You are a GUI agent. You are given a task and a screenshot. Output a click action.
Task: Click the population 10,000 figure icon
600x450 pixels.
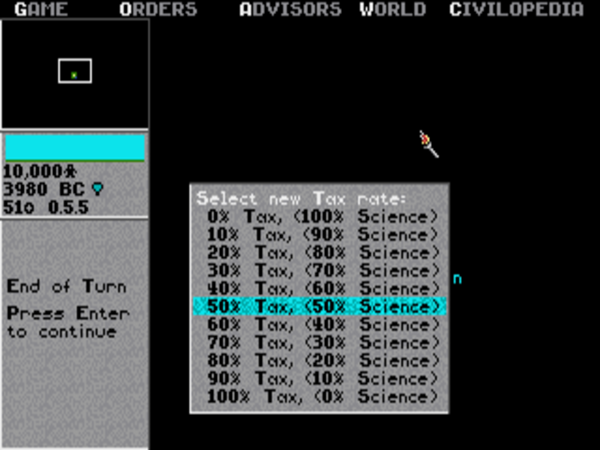[x=70, y=171]
